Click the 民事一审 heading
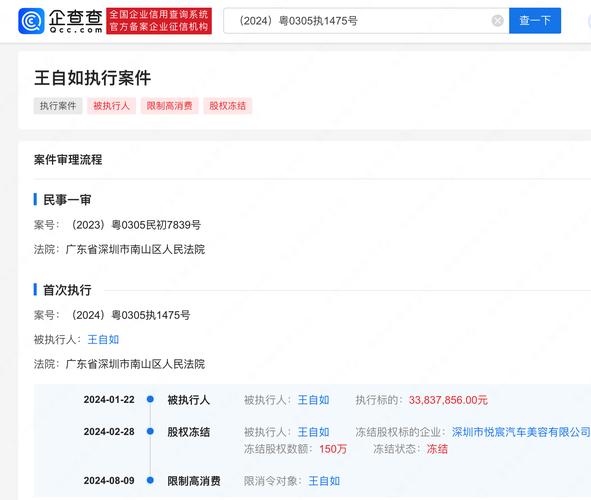The height and width of the screenshot is (500, 591). [x=67, y=200]
